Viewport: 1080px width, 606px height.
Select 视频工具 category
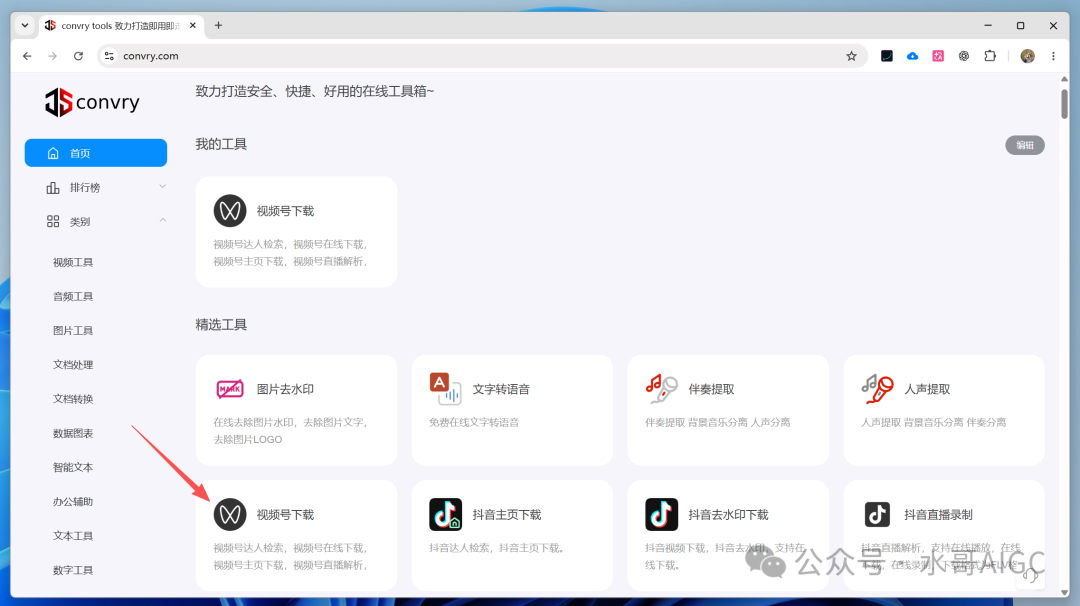73,262
